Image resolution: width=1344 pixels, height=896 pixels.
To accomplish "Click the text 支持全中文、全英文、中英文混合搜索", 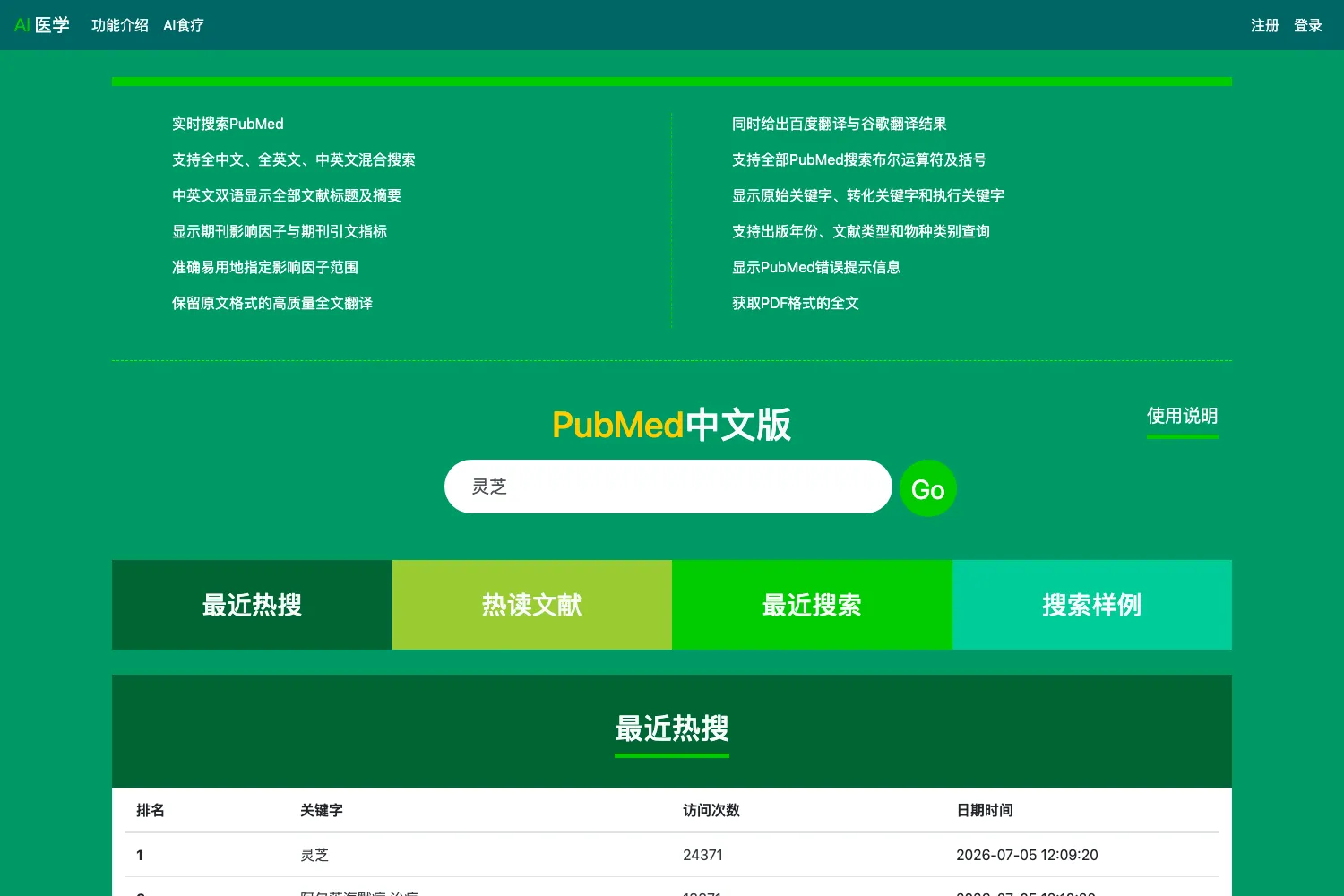I will [294, 159].
